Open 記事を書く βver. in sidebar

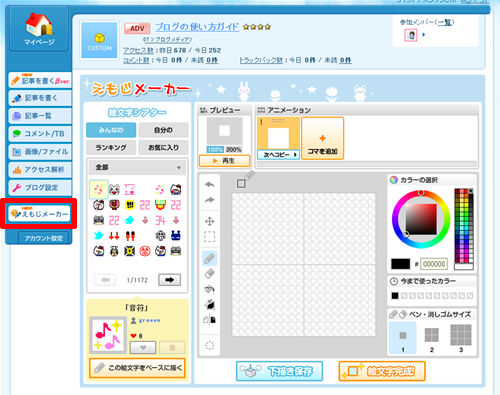[40, 80]
